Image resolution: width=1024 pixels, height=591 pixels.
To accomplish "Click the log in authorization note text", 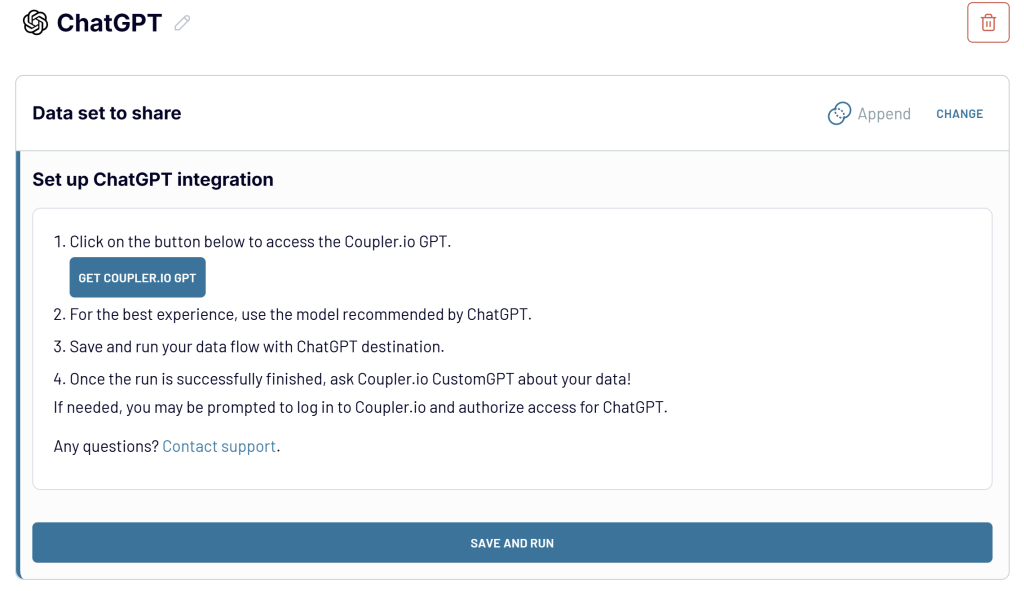I will click(x=360, y=407).
